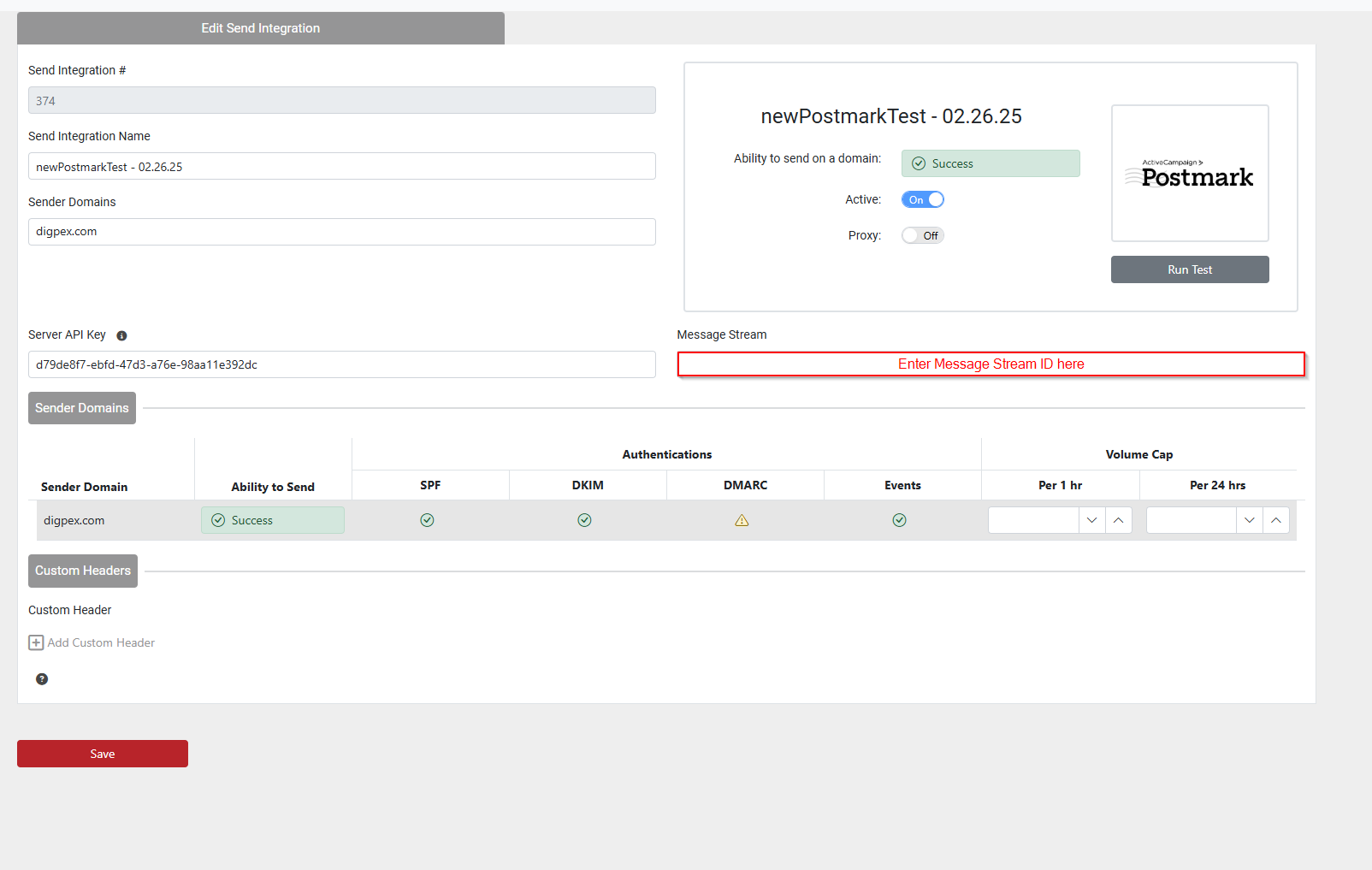Image resolution: width=1372 pixels, height=870 pixels.
Task: Click the Message Stream ID input field
Action: click(x=991, y=364)
